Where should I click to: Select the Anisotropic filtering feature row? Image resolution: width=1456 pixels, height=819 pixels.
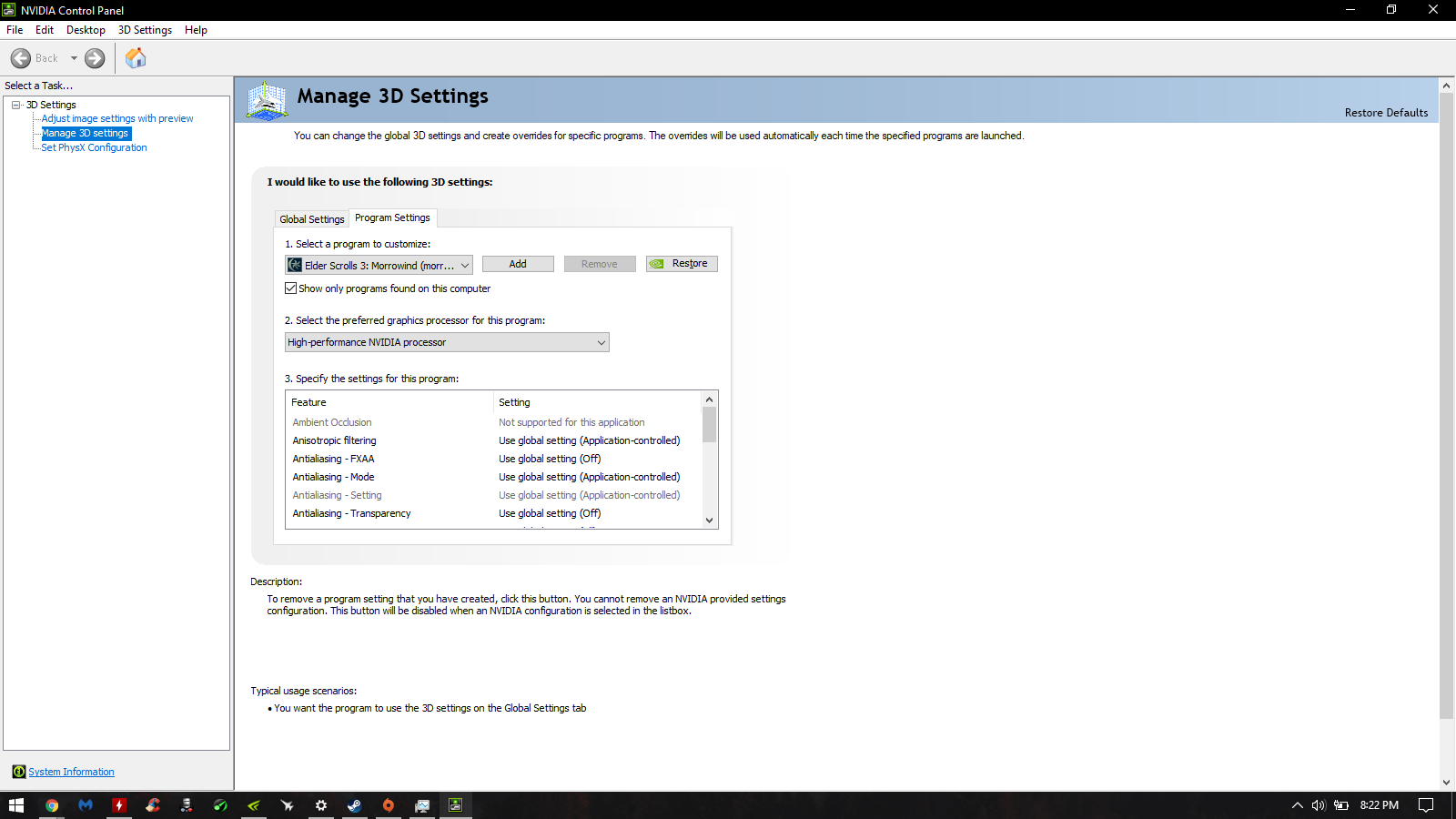493,440
